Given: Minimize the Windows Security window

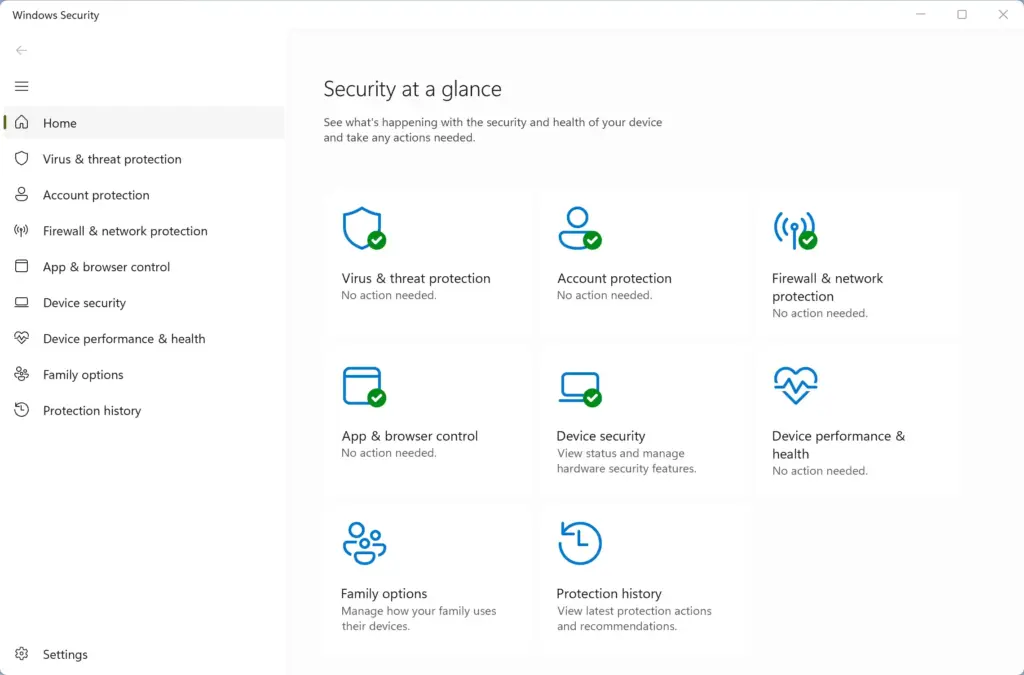Looking at the screenshot, I should (921, 14).
